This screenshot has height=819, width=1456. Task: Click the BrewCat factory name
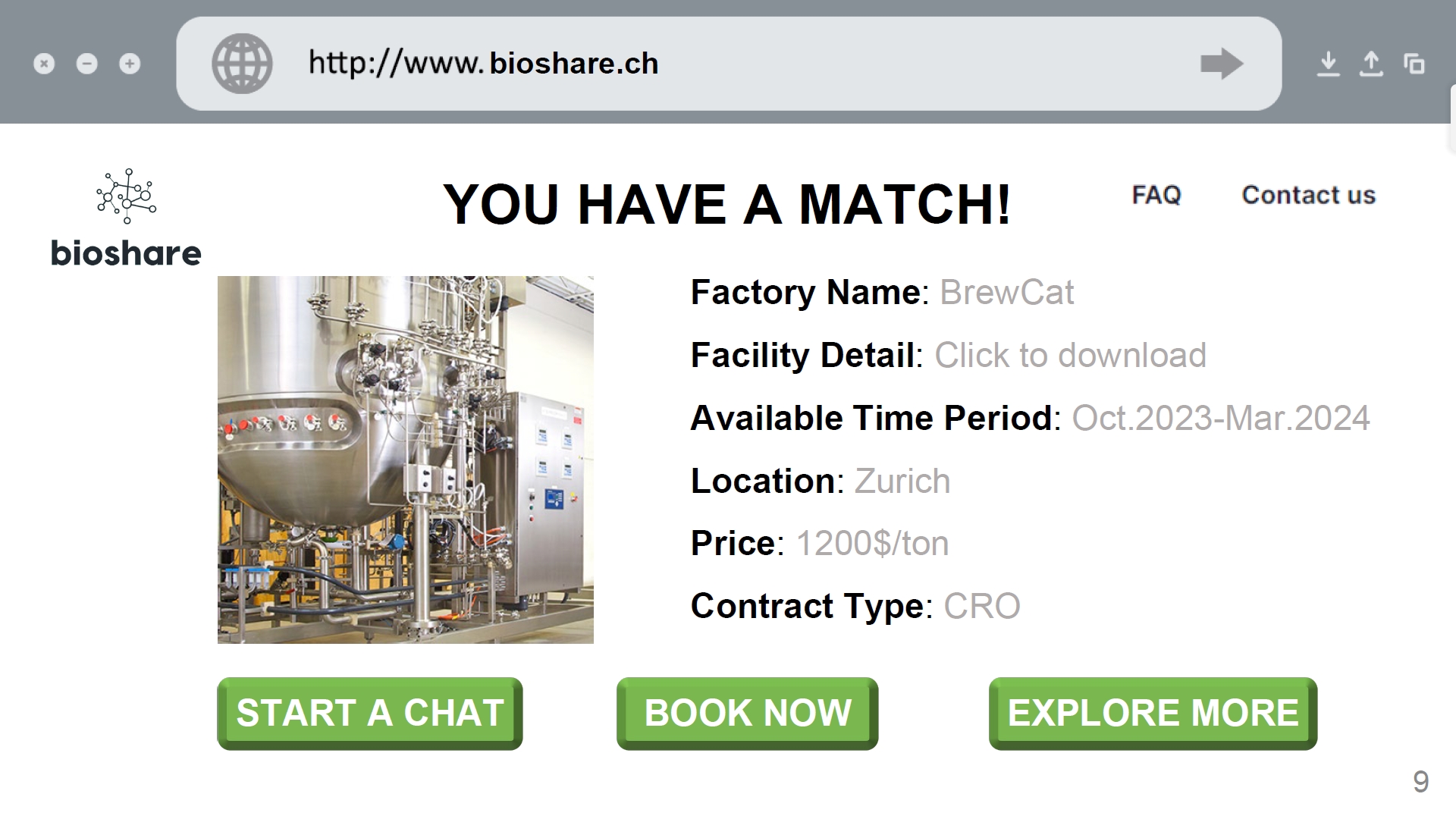tap(1006, 293)
